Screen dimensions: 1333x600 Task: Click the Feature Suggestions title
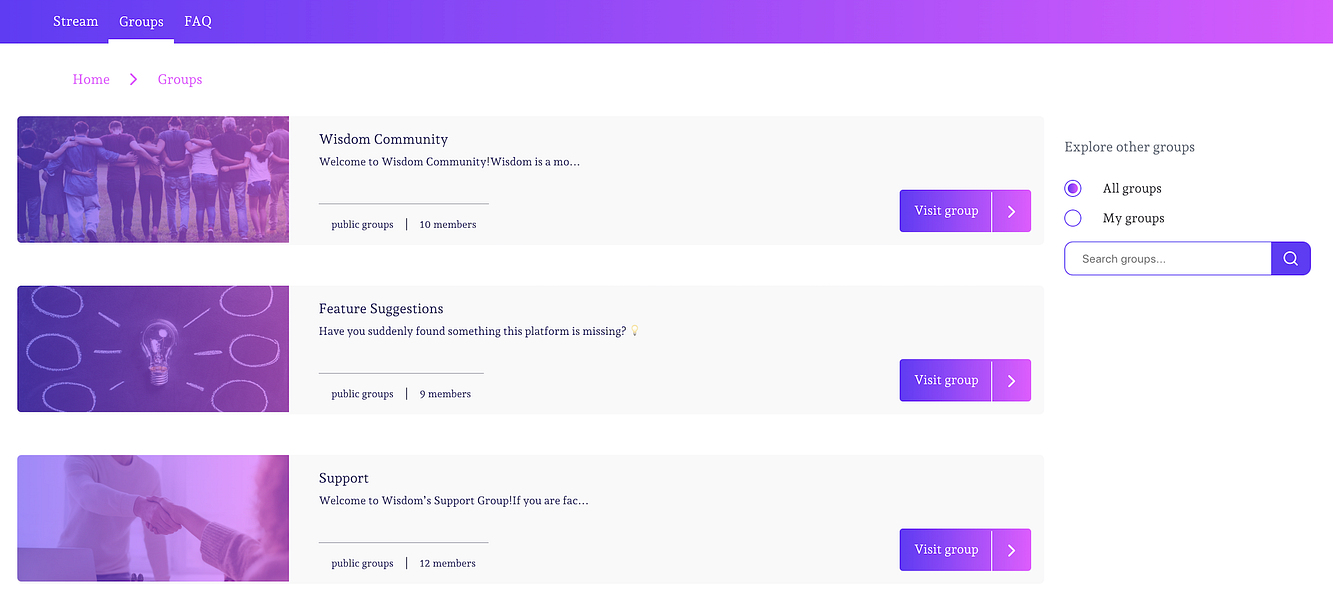pyautogui.click(x=381, y=309)
